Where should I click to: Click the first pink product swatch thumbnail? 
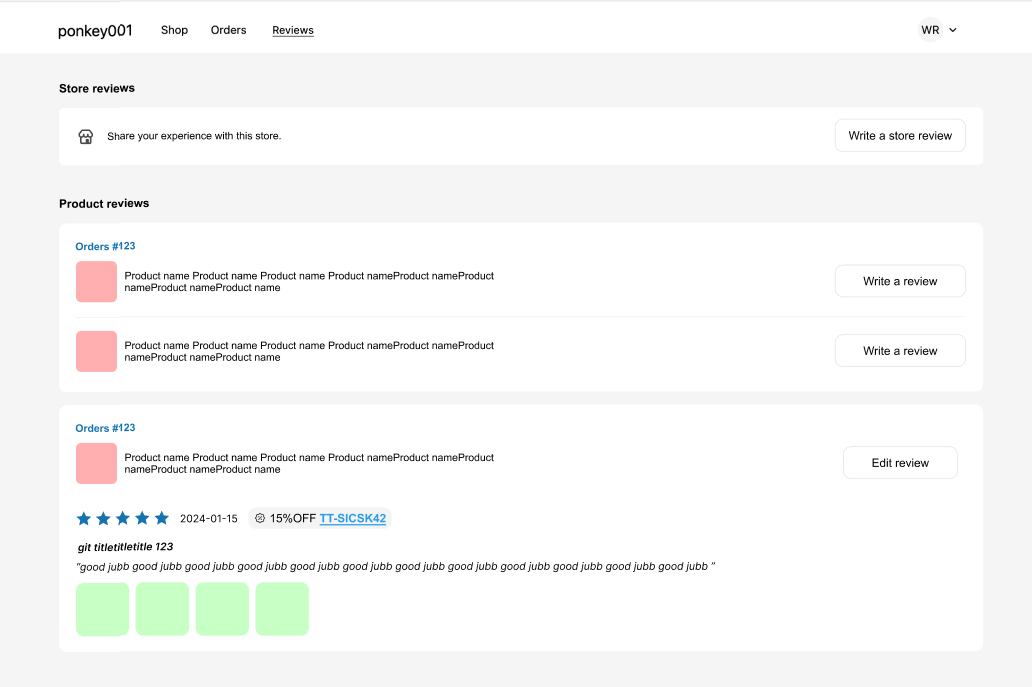pyautogui.click(x=96, y=281)
